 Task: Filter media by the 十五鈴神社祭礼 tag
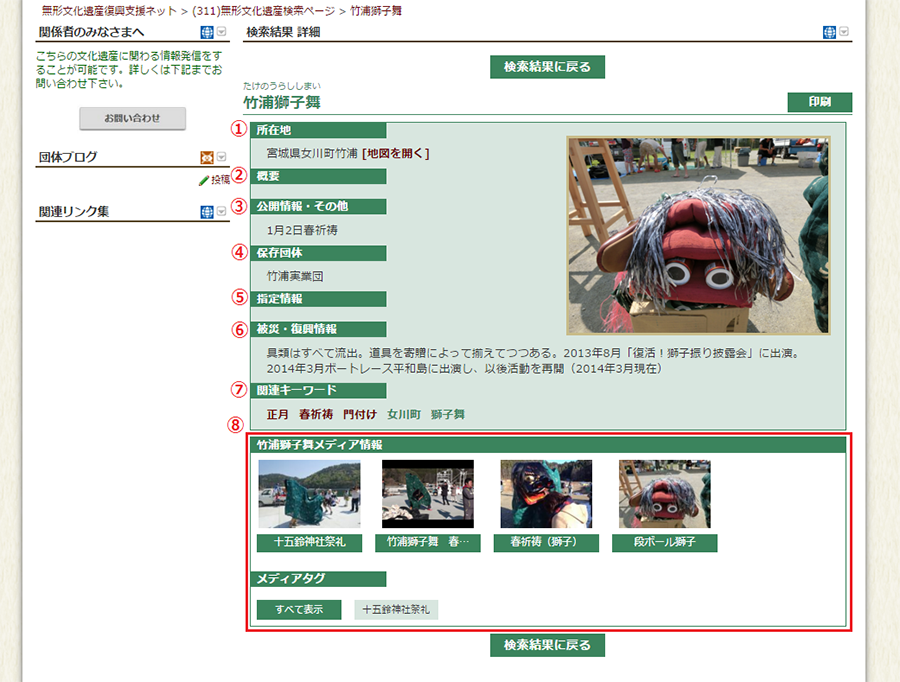pyautogui.click(x=396, y=609)
